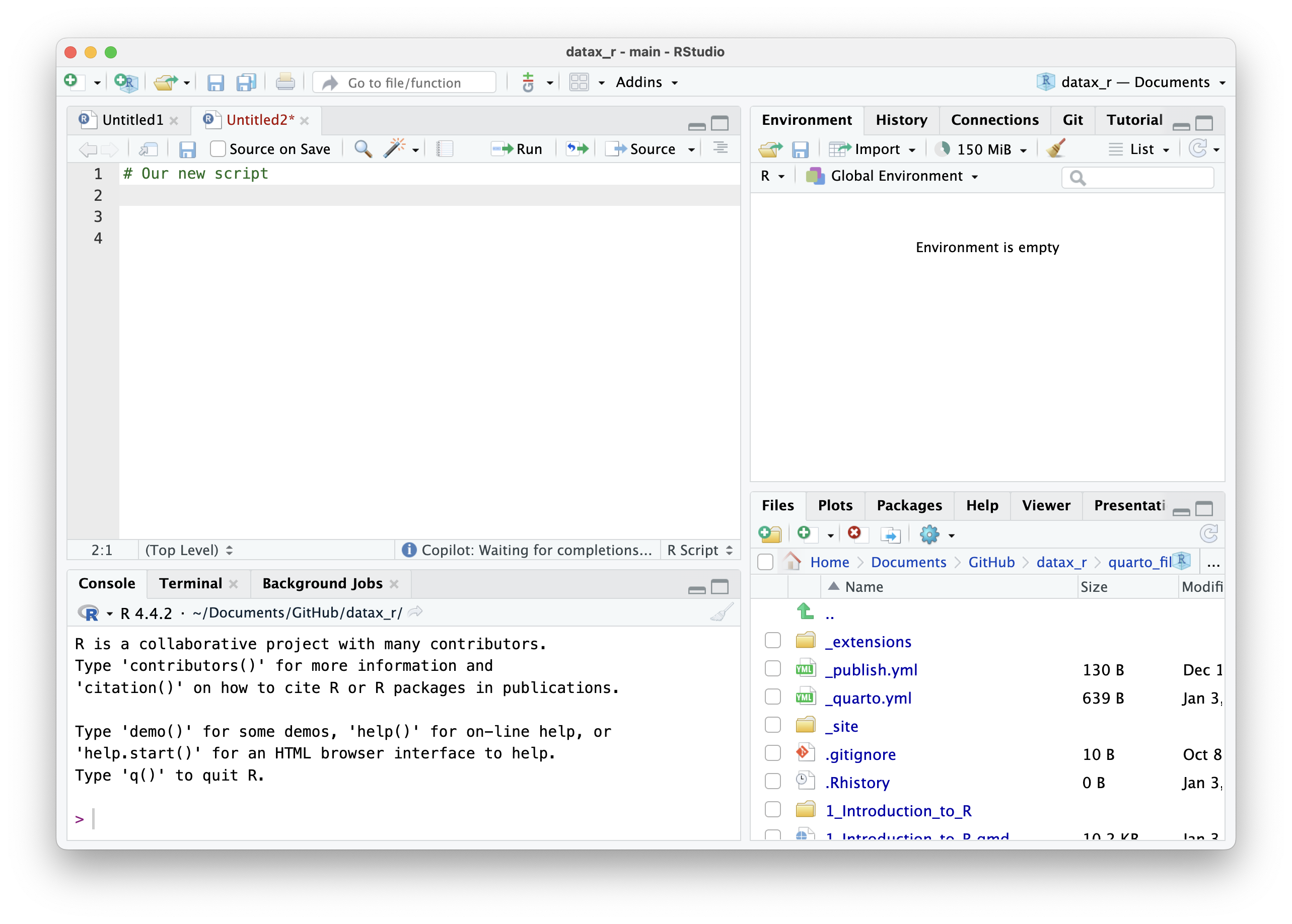Click the Run button

point(517,149)
